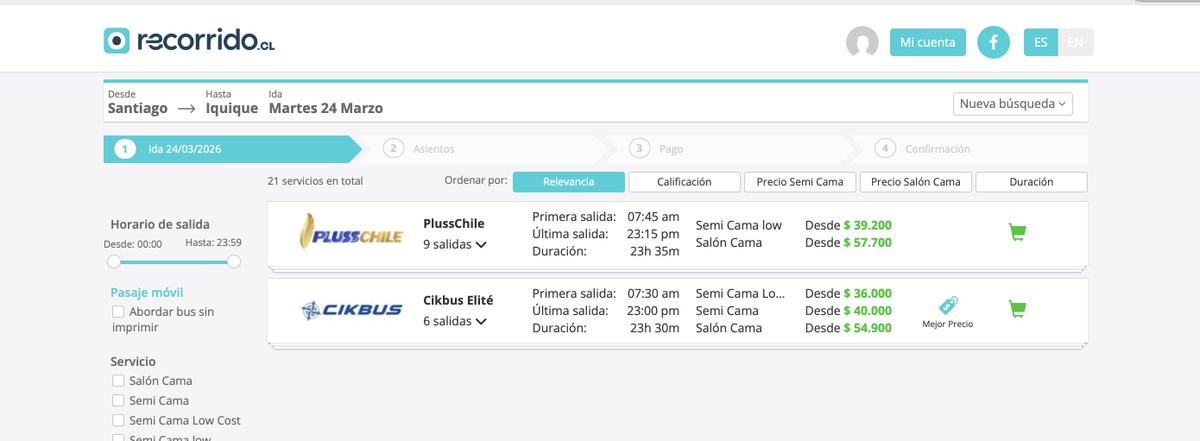The image size is (1200, 441).
Task: Click the Hasta time slider handle
Action: pyautogui.click(x=234, y=262)
